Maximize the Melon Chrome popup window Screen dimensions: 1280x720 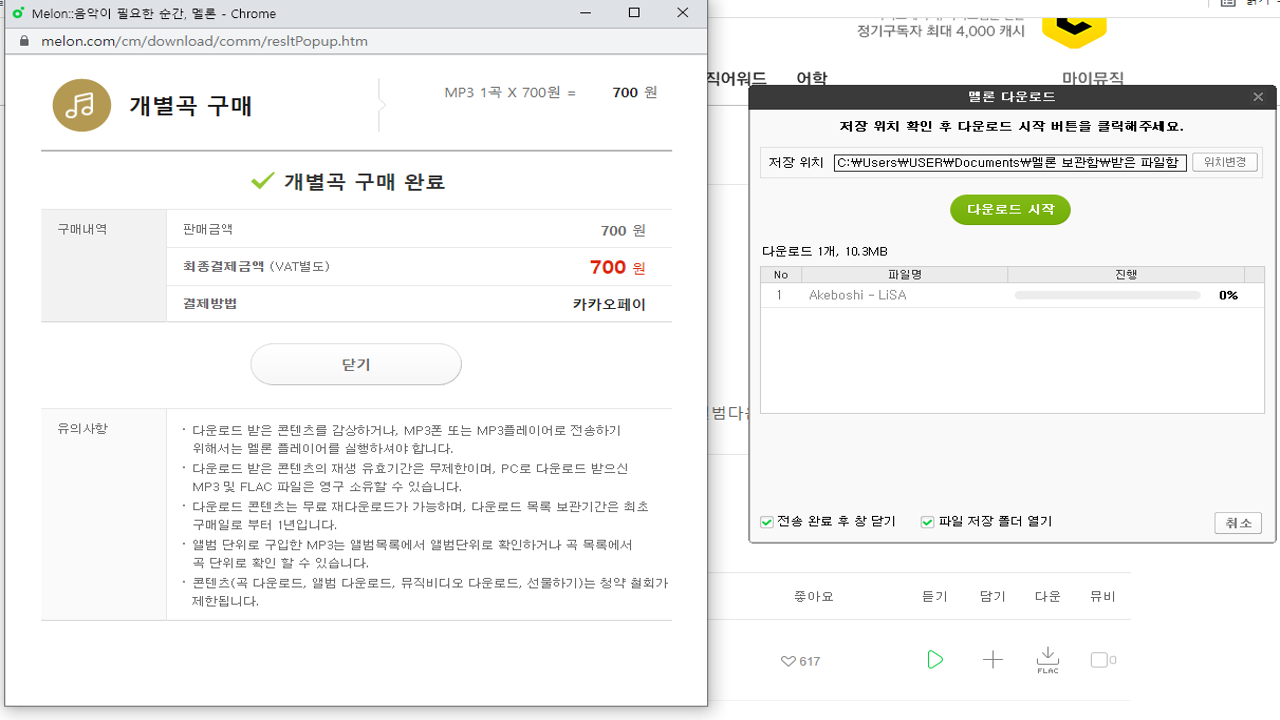634,13
